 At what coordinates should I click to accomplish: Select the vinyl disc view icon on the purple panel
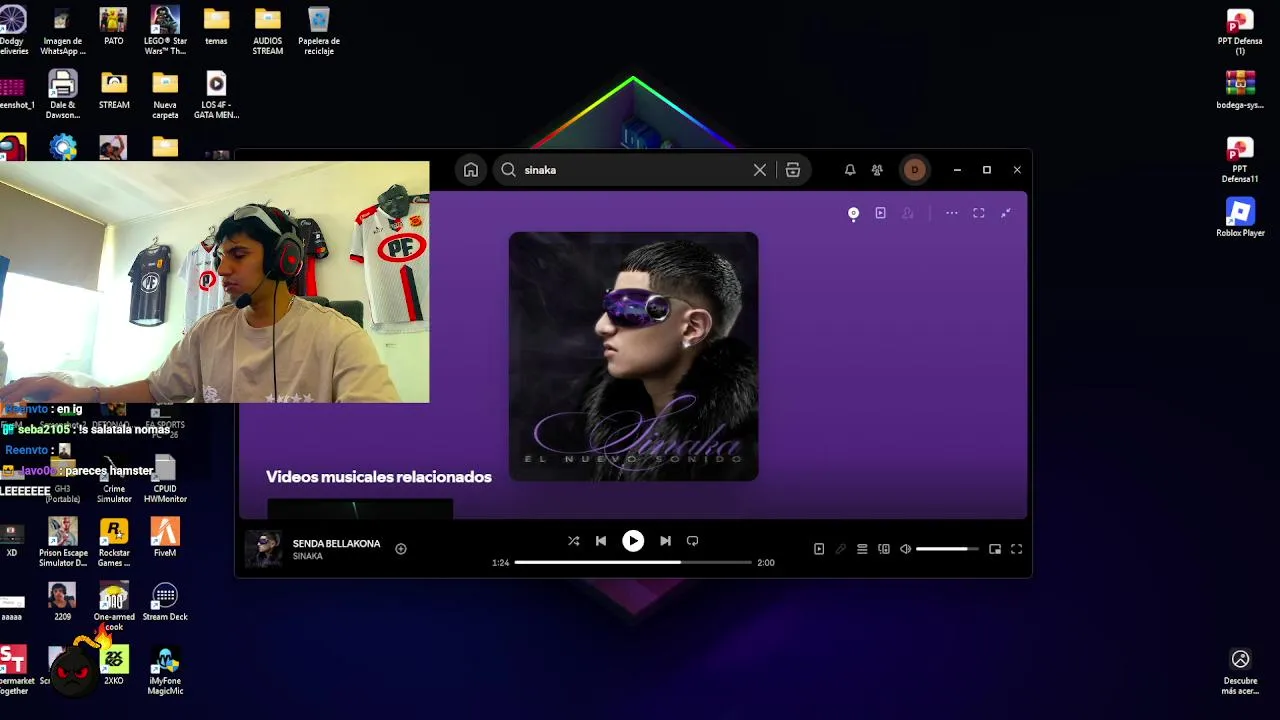click(853, 213)
